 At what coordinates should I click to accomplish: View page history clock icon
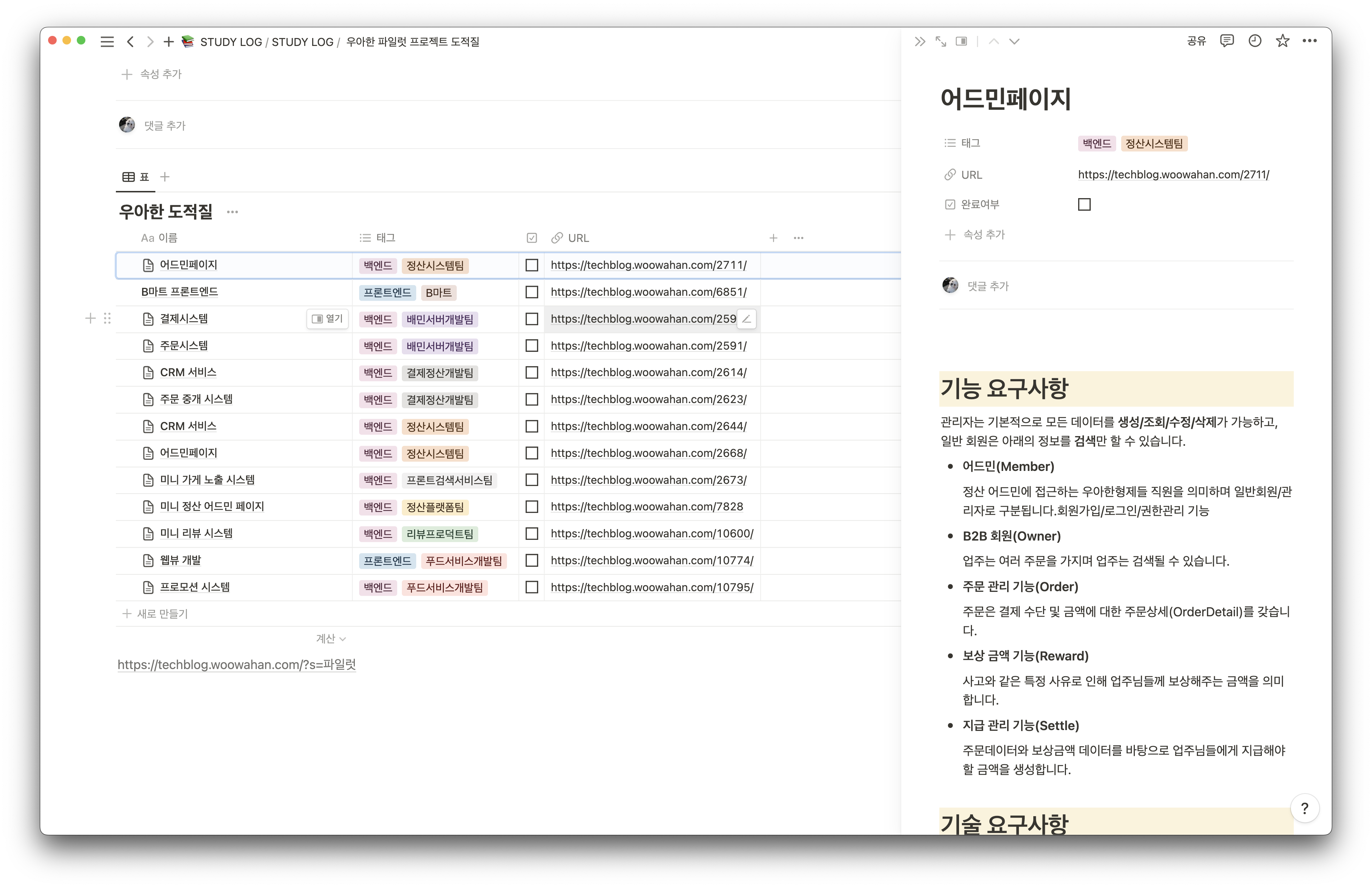pyautogui.click(x=1254, y=41)
